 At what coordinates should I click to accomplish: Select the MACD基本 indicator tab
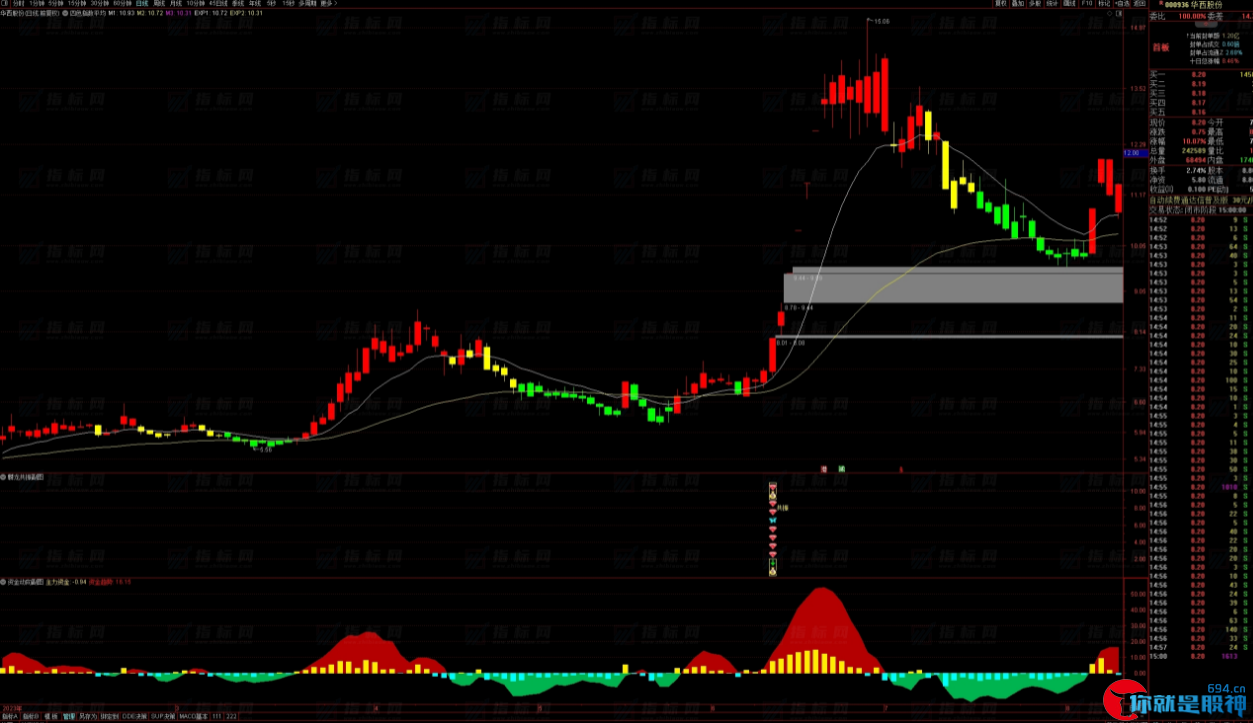pos(193,717)
